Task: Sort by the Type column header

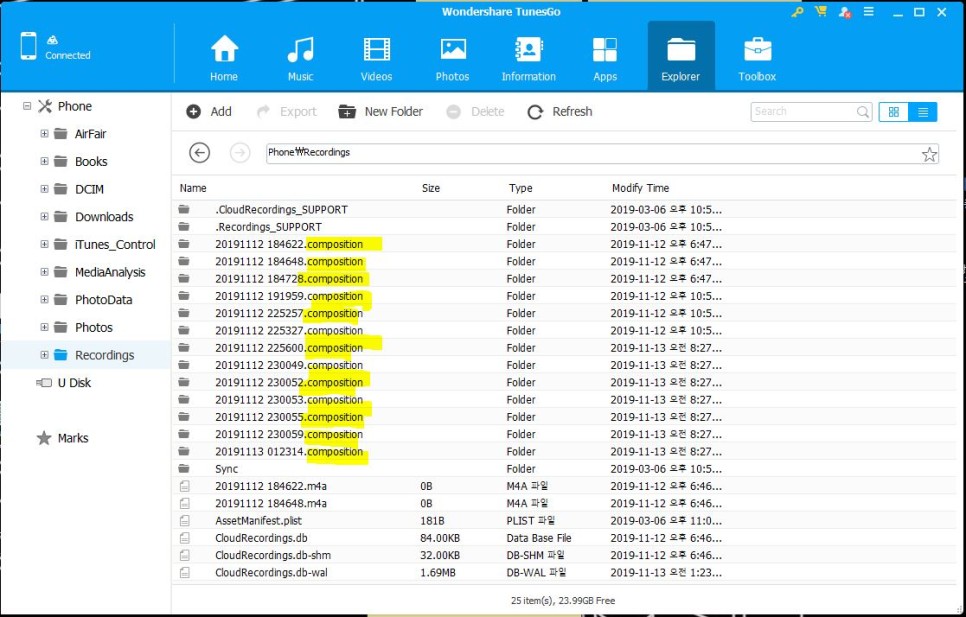Action: pos(521,188)
